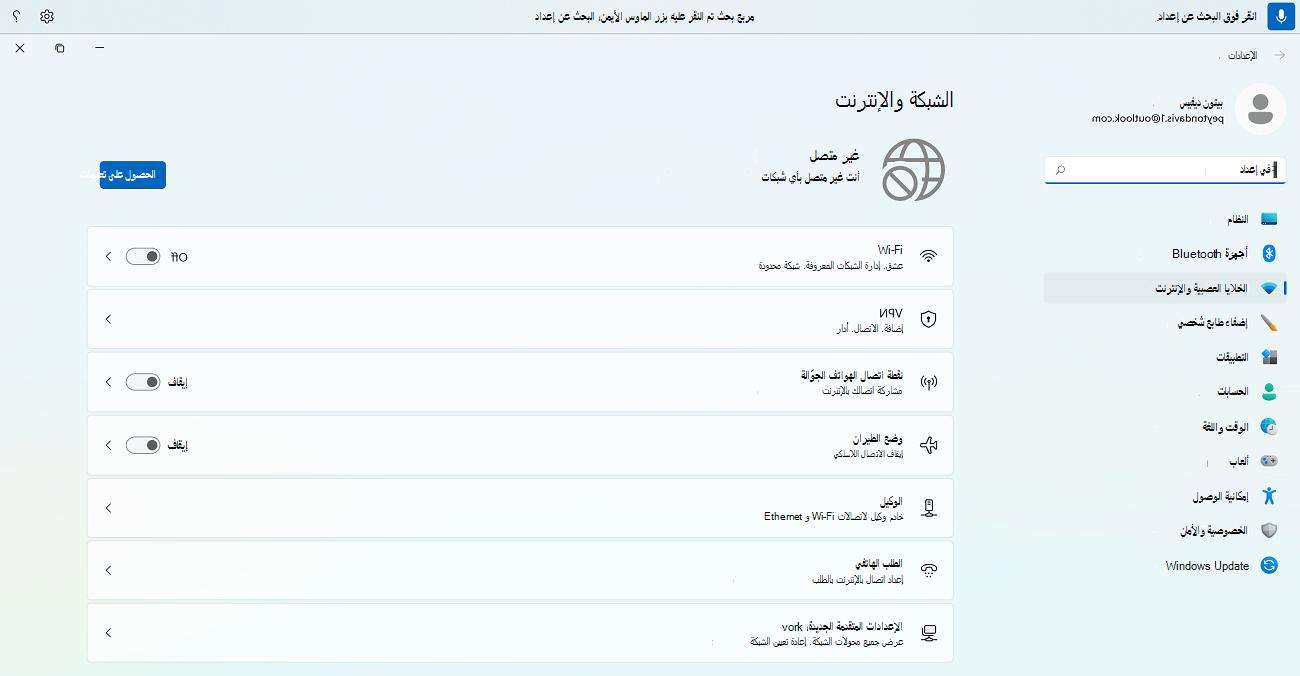Click the الحصول على تعليمات help button
This screenshot has width=1300, height=676.
point(133,175)
